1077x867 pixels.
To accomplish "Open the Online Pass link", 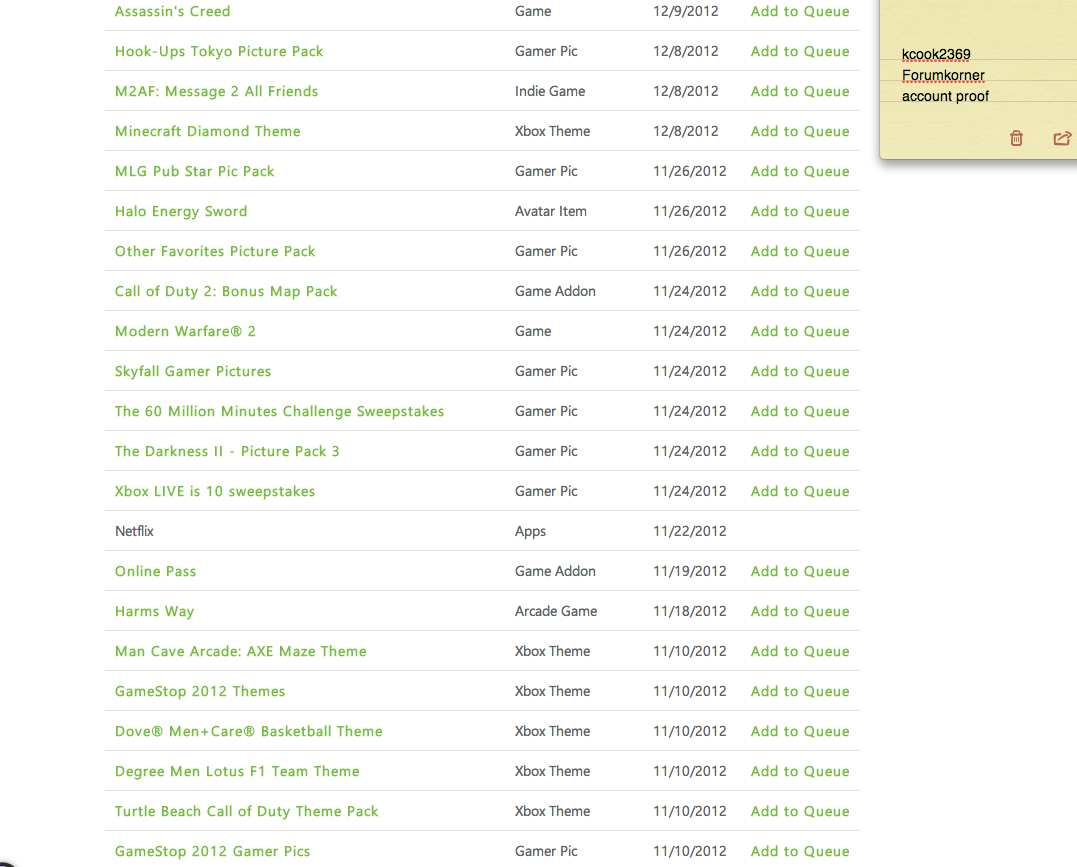I will [155, 571].
